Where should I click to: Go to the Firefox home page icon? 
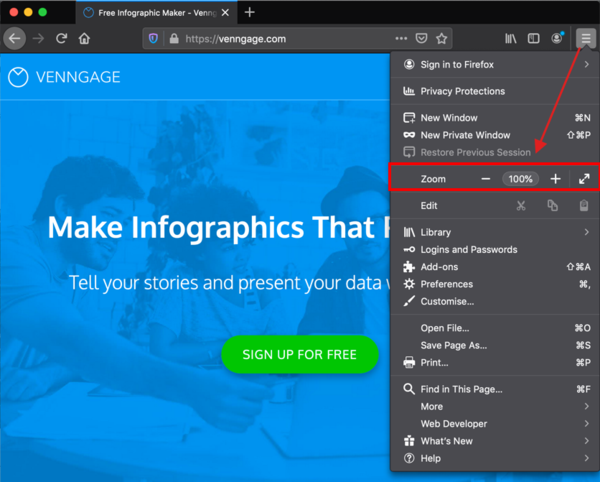click(85, 39)
